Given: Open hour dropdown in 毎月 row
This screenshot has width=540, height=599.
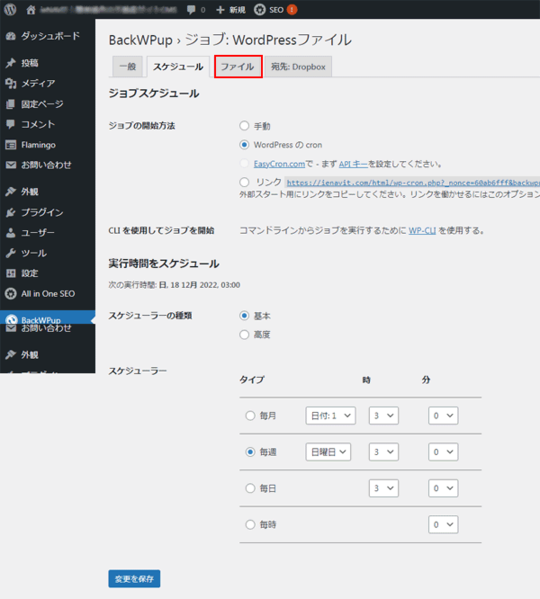Looking at the screenshot, I should (384, 416).
